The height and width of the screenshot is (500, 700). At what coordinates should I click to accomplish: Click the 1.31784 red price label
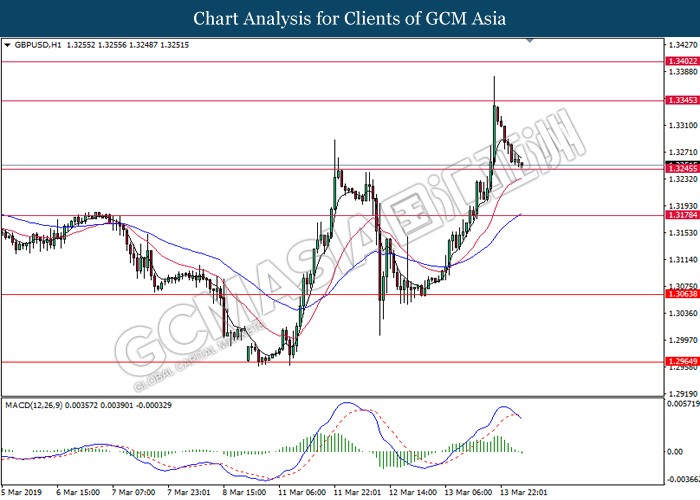click(x=683, y=216)
